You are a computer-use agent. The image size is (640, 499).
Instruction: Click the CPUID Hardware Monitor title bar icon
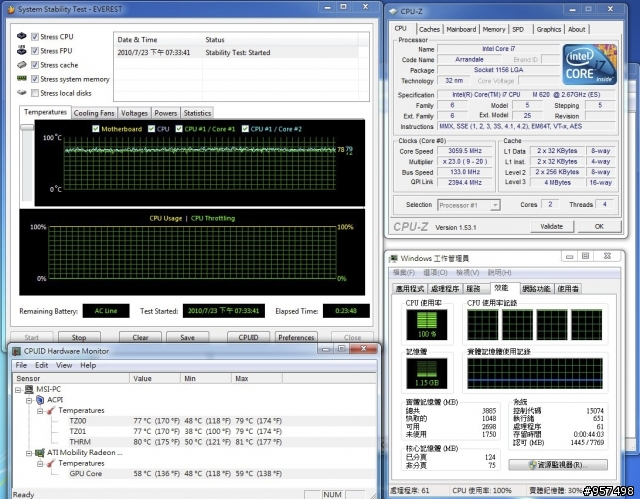[x=16, y=351]
